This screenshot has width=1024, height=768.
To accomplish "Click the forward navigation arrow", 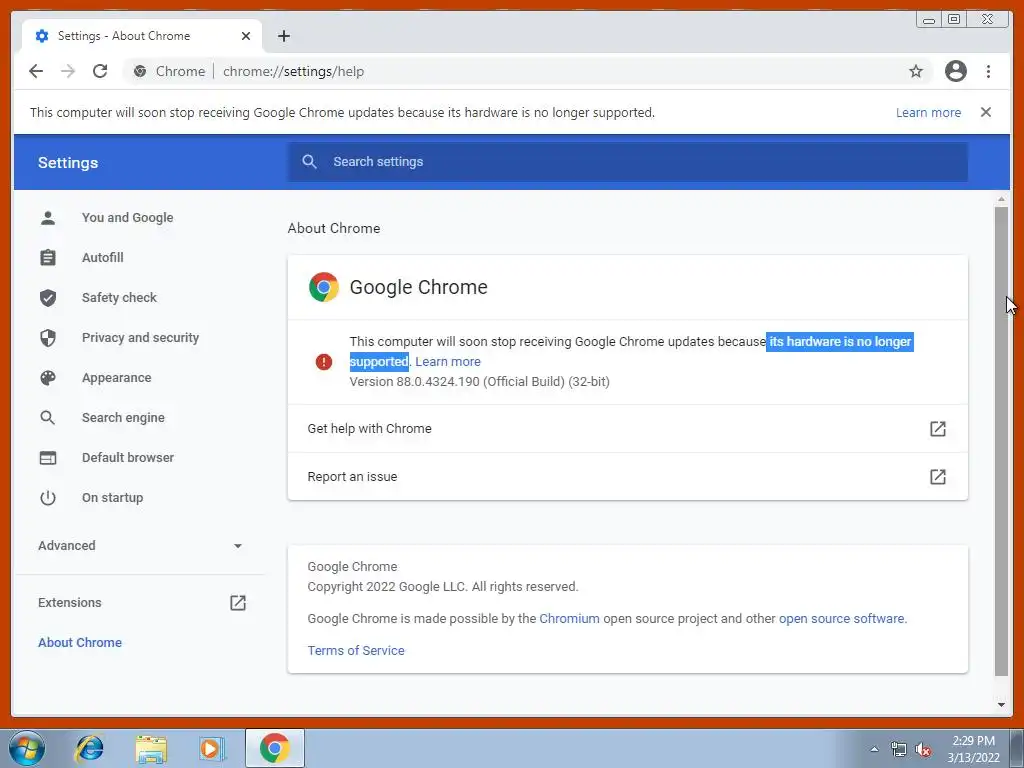I will (x=68, y=71).
